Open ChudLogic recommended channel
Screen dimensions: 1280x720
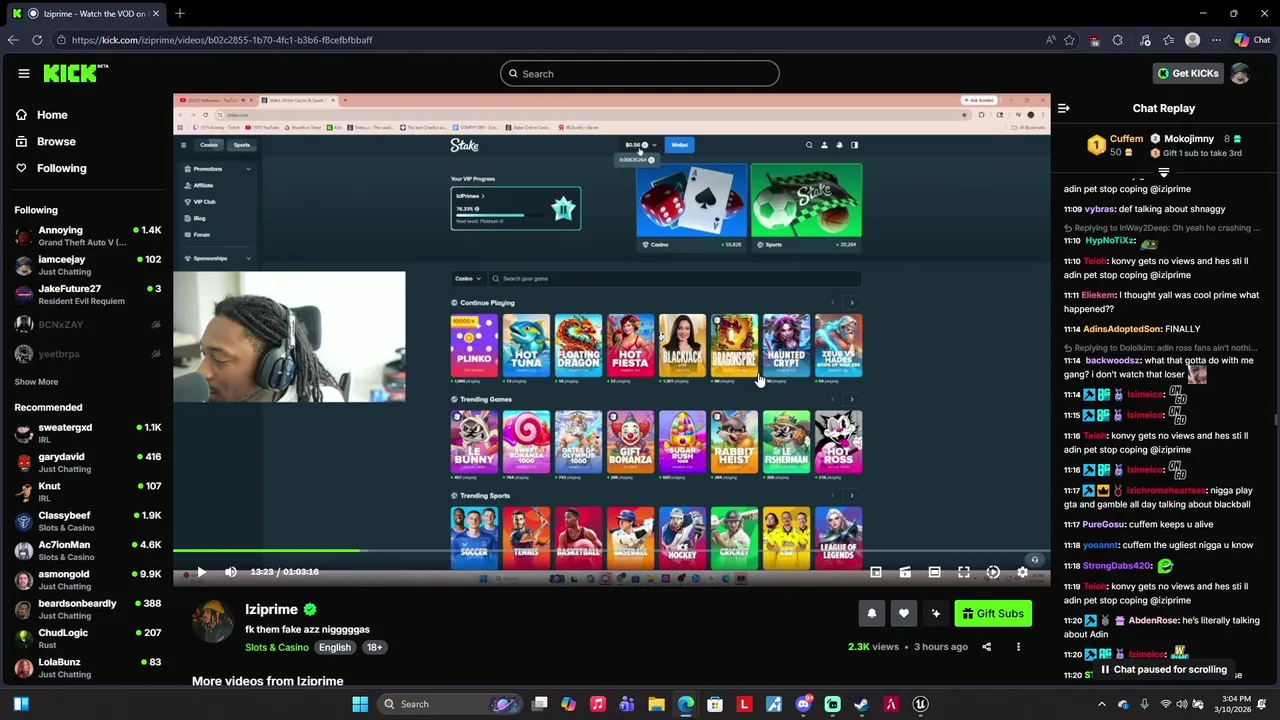(x=87, y=638)
